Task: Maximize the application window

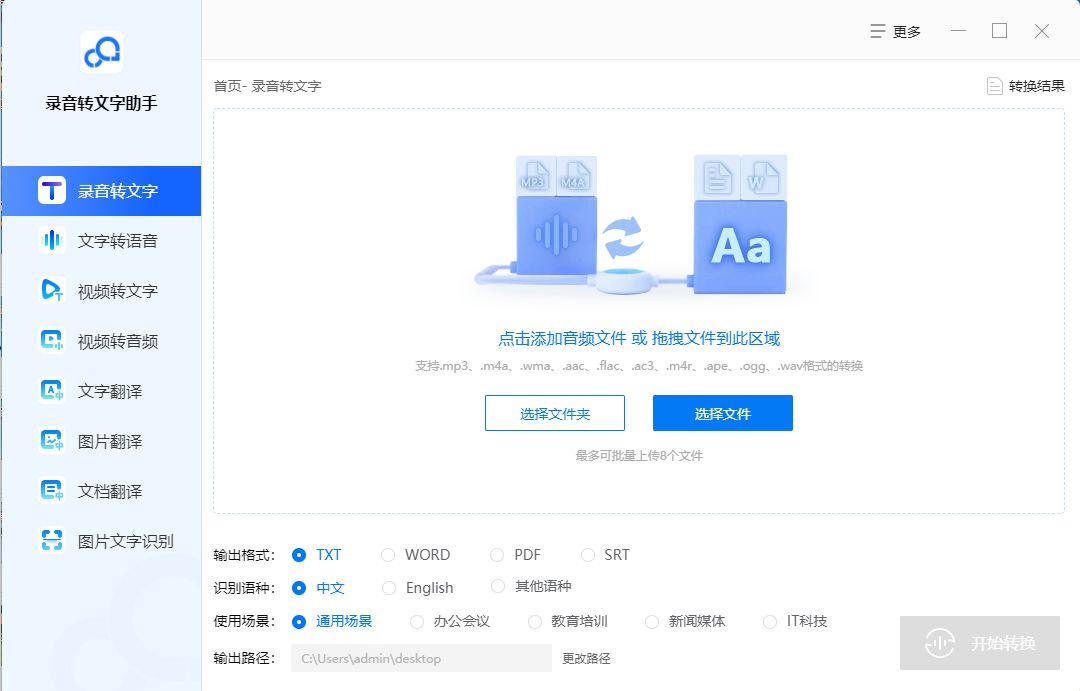Action: click(999, 31)
